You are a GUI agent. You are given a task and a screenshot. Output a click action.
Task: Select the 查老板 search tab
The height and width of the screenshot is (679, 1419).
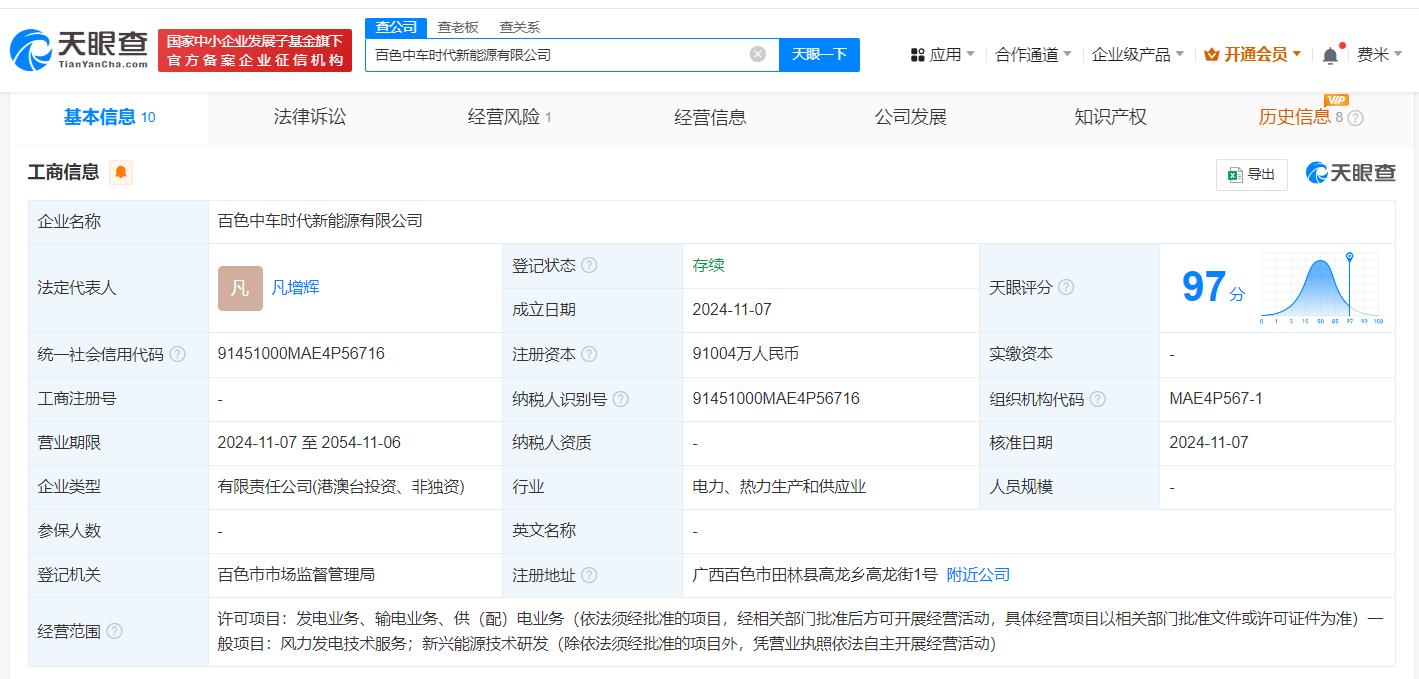pyautogui.click(x=460, y=27)
